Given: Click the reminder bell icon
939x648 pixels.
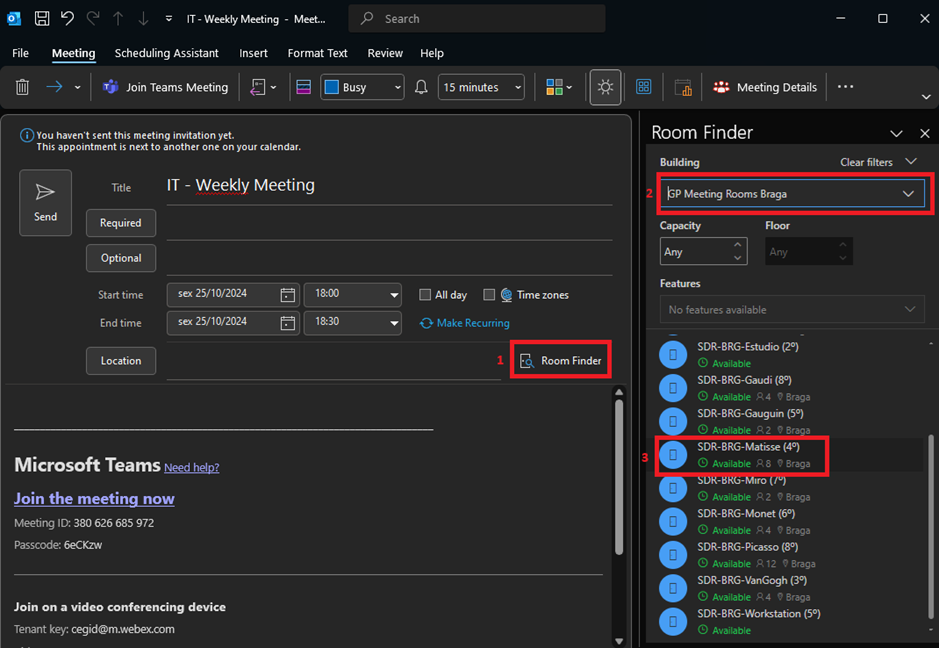Looking at the screenshot, I should [421, 87].
